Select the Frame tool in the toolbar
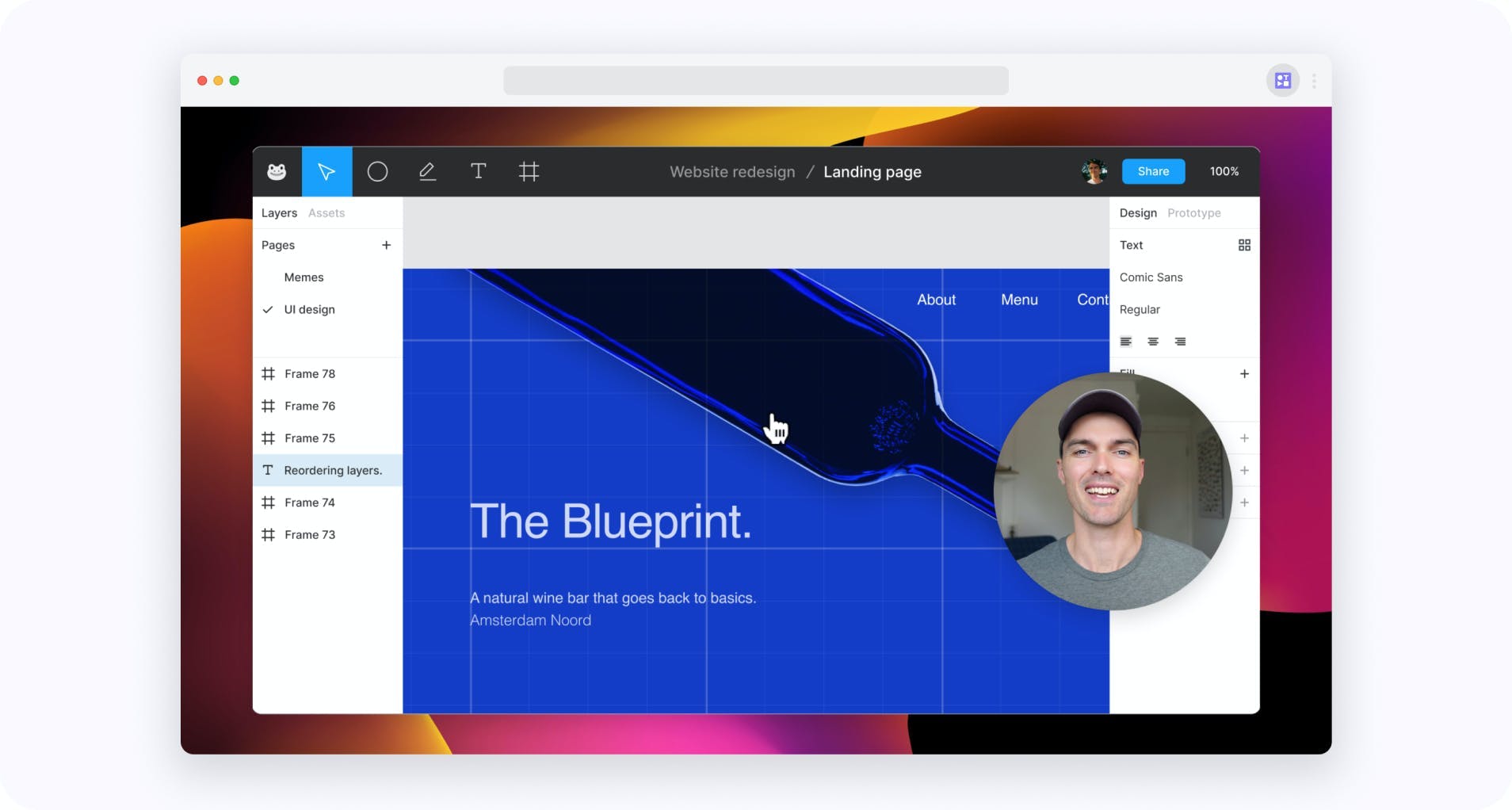The width and height of the screenshot is (1512, 810). click(x=529, y=171)
